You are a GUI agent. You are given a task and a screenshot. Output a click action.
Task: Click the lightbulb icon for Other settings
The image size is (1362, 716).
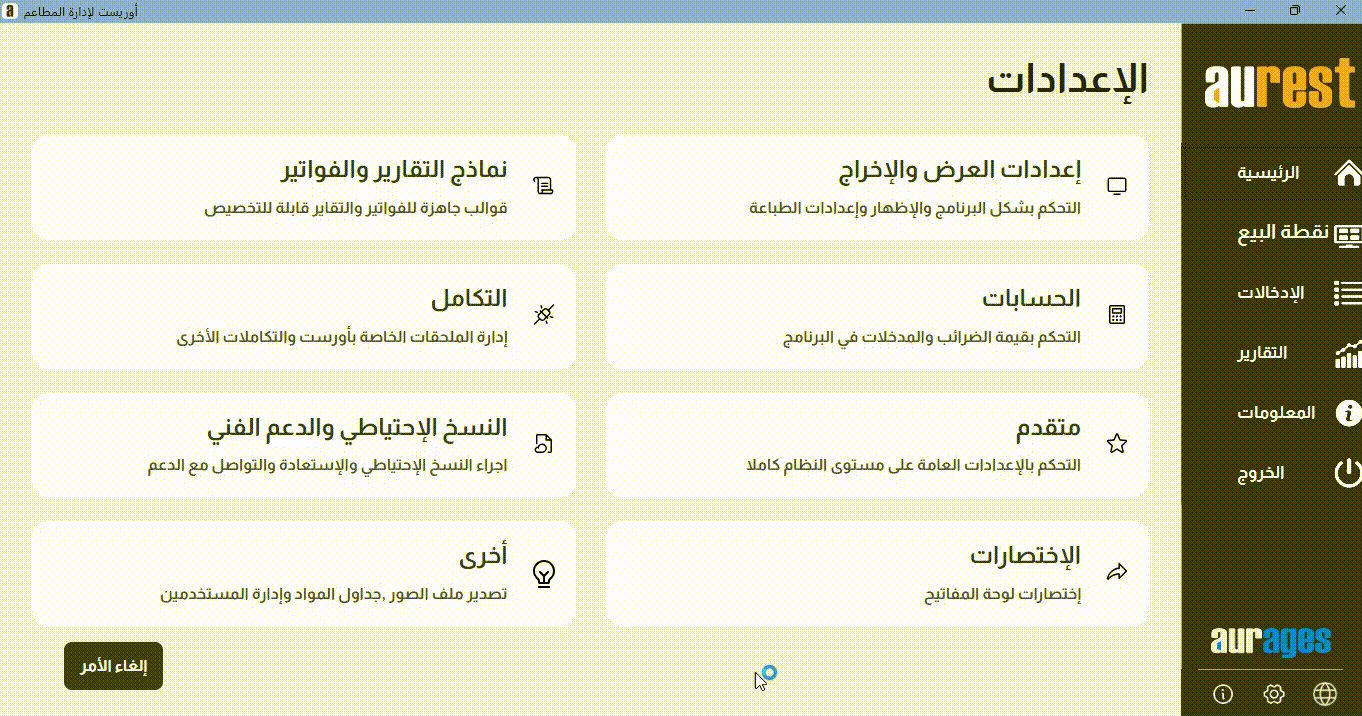click(543, 573)
